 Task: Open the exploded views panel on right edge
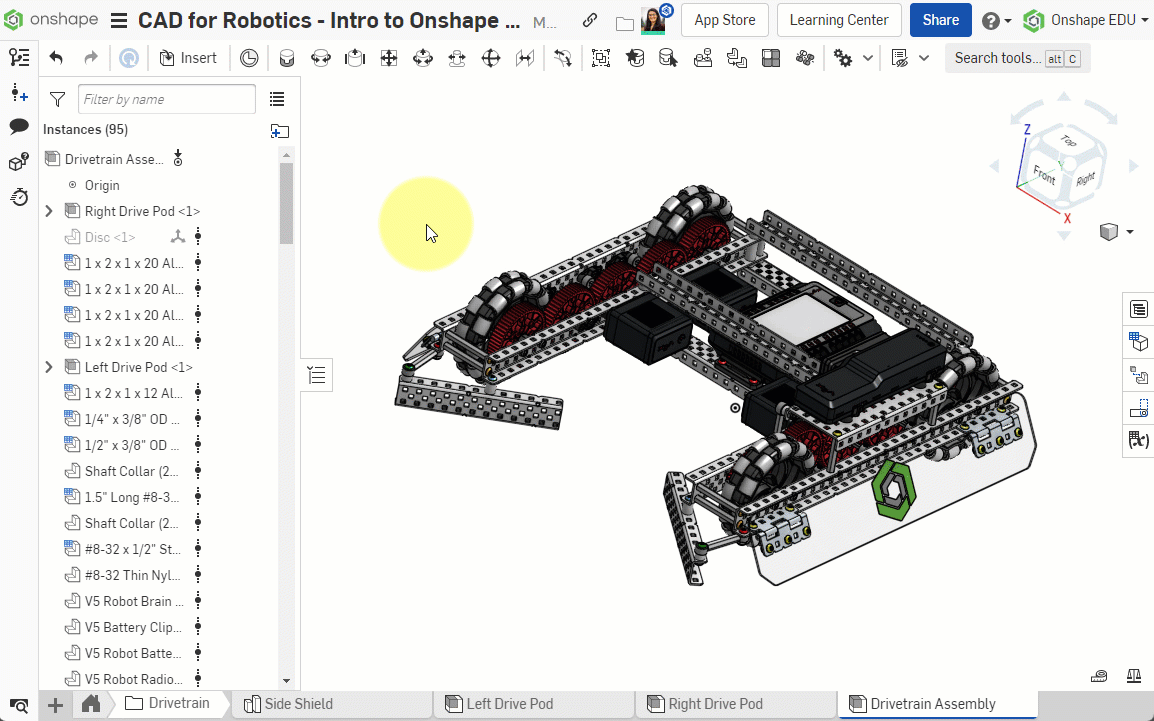[1138, 375]
